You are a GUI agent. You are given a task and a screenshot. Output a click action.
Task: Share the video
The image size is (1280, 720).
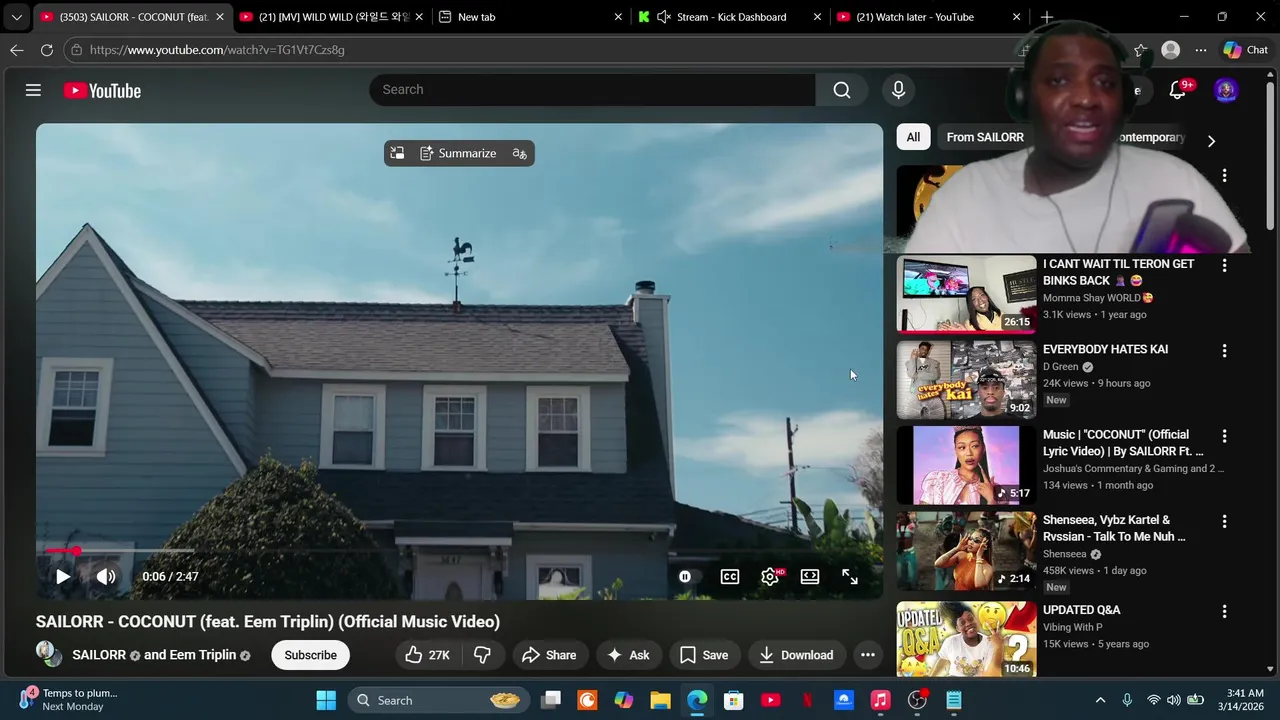549,655
